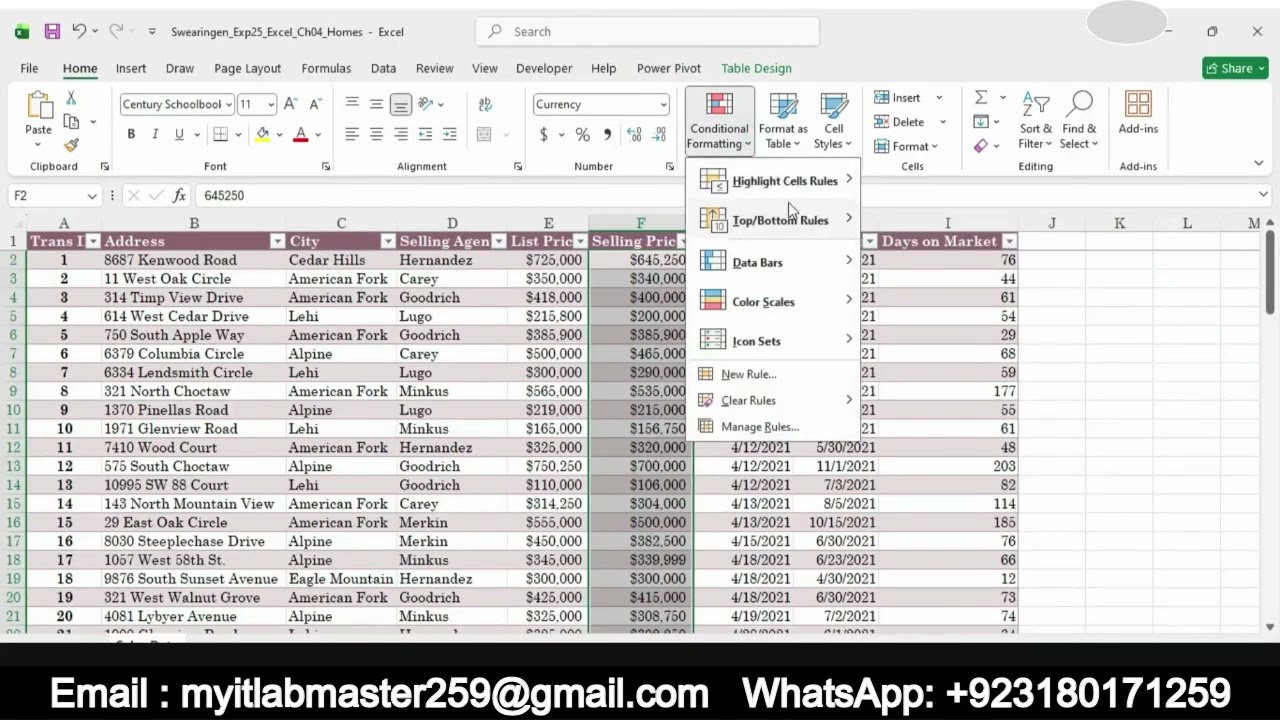
Task: Open the City column filter dropdown
Action: [387, 241]
